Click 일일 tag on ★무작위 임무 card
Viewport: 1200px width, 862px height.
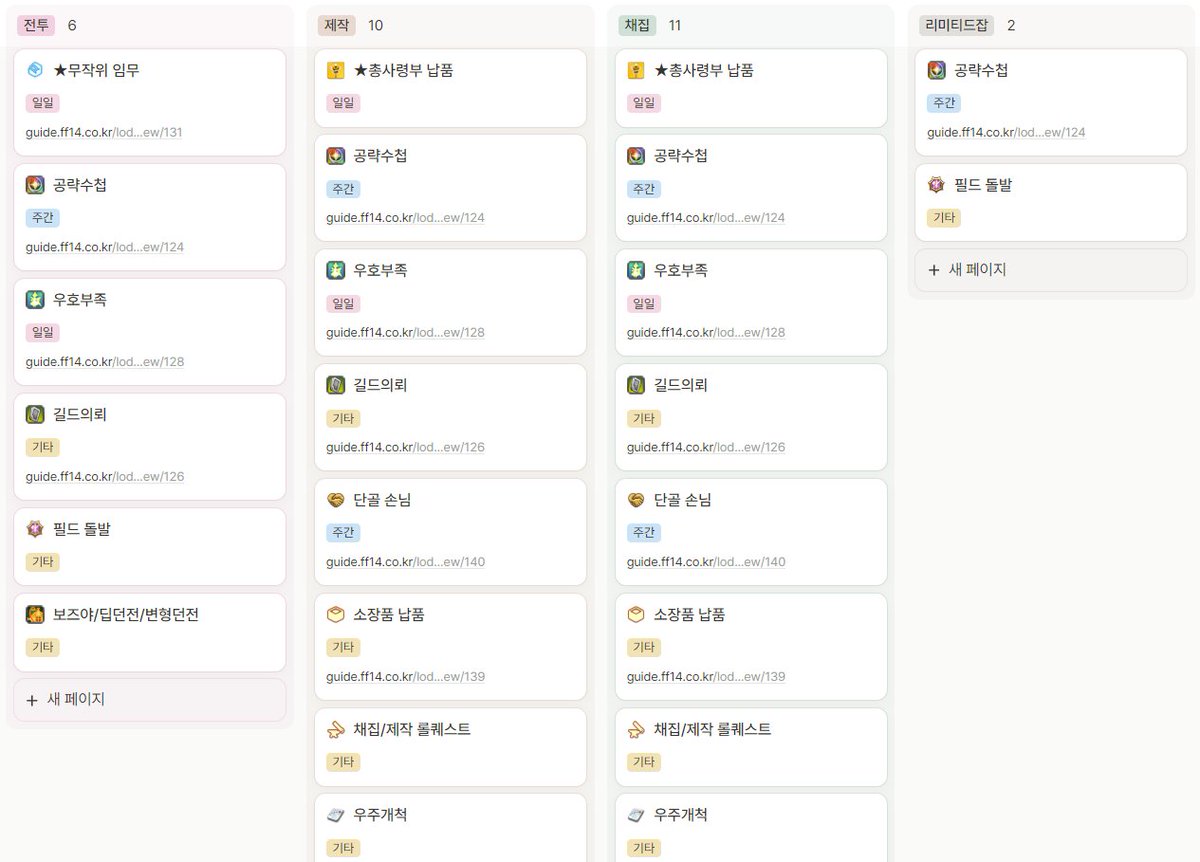tap(43, 103)
